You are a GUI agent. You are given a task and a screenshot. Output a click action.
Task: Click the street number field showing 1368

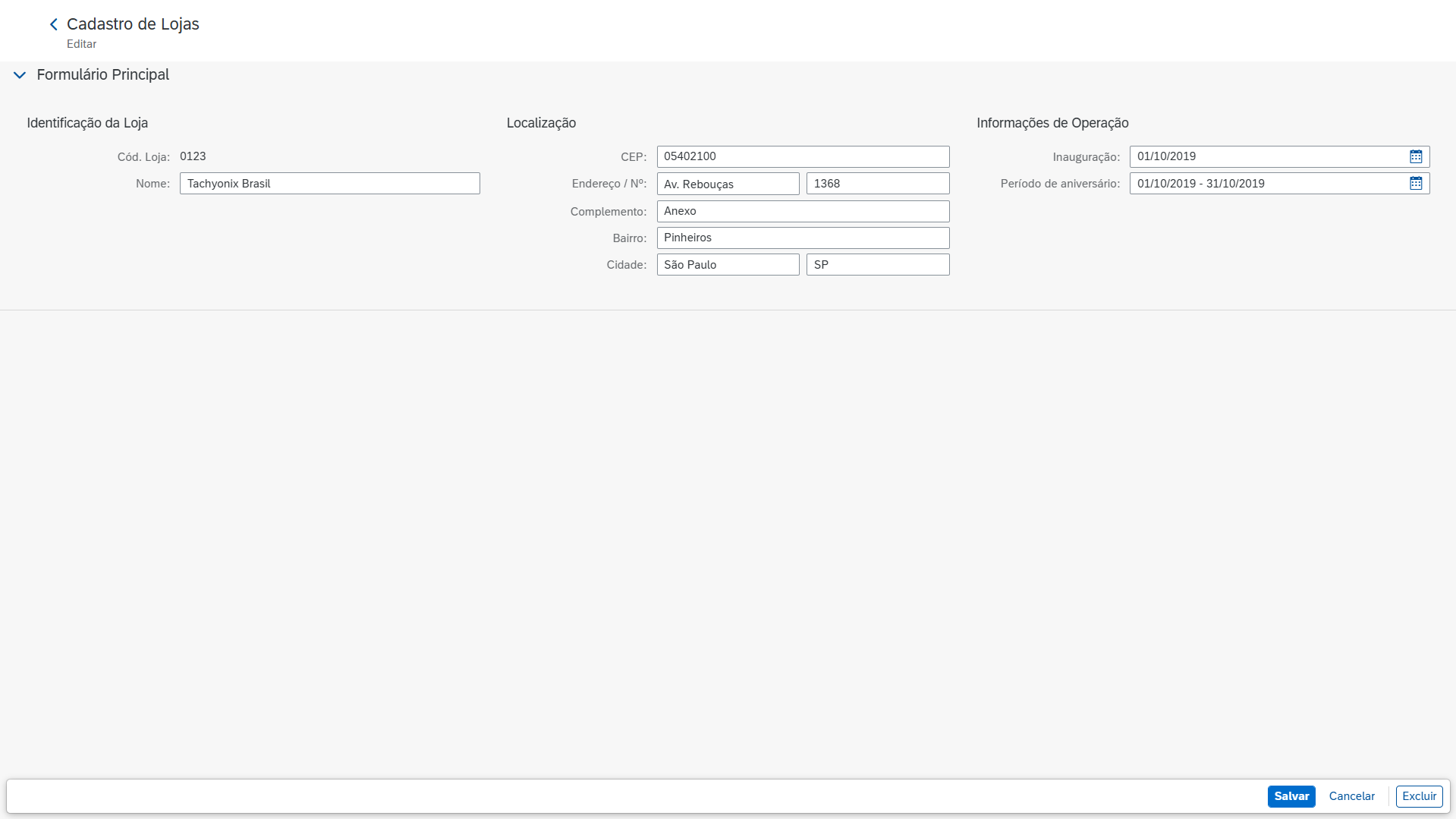[877, 184]
